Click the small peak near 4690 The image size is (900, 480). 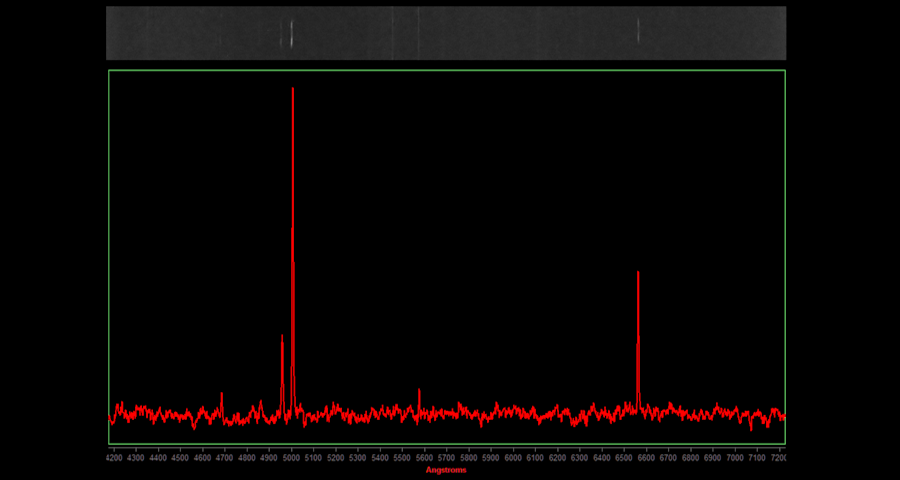click(222, 394)
